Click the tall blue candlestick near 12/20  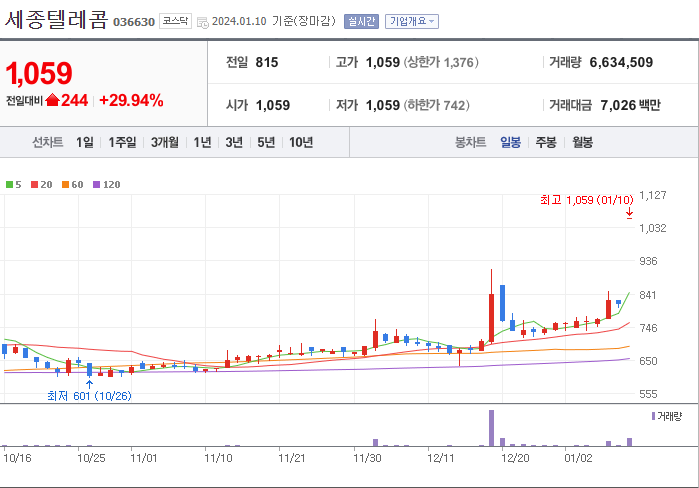click(502, 303)
